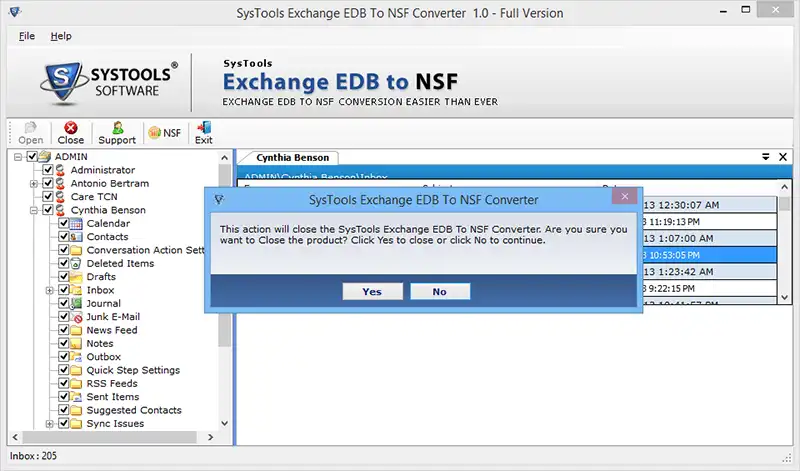This screenshot has height=471, width=800.
Task: Uncheck the Care TCN checkbox
Action: [x=48, y=196]
